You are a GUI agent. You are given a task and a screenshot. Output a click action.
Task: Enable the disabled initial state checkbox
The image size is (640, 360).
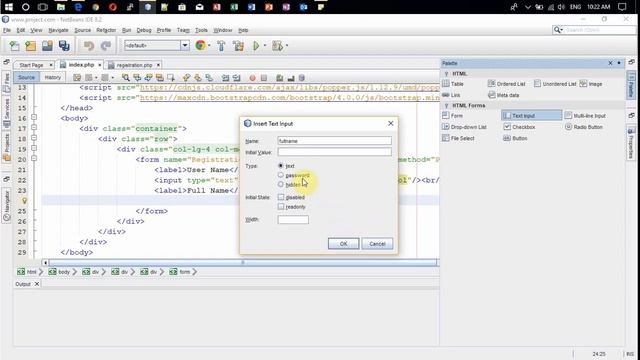point(281,197)
